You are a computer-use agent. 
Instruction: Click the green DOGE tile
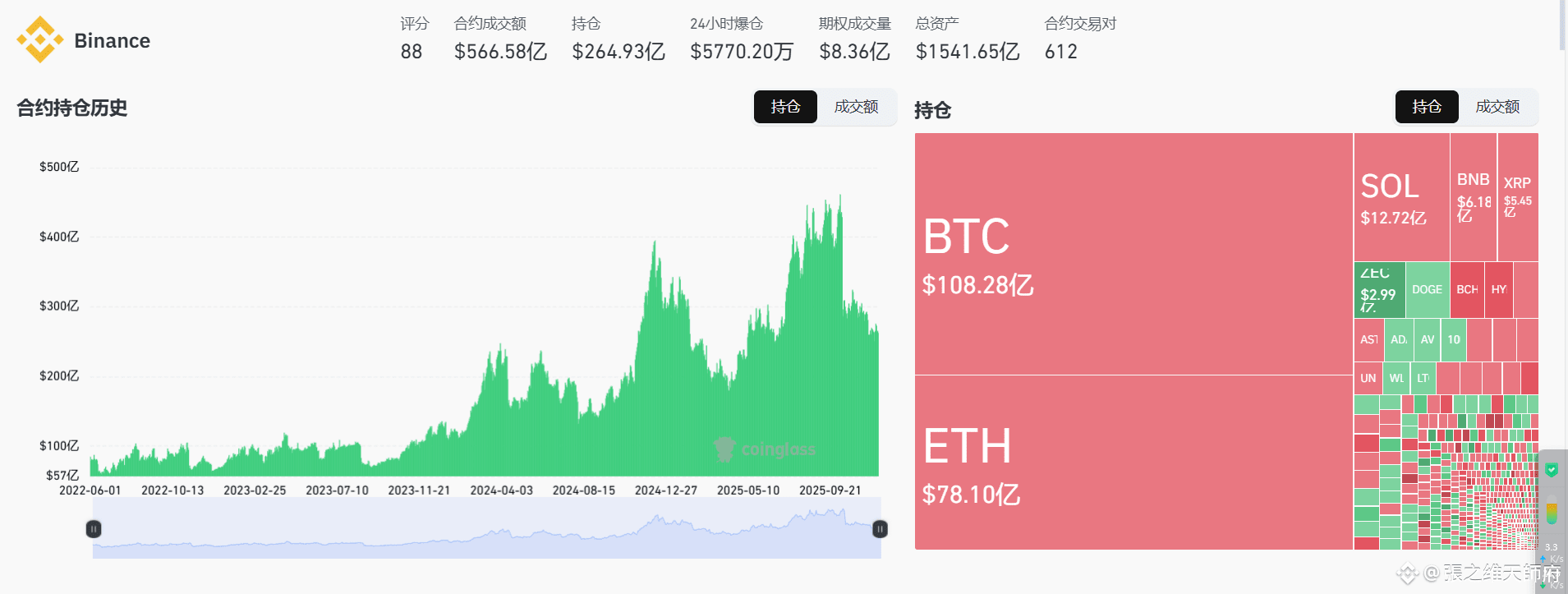[1428, 290]
